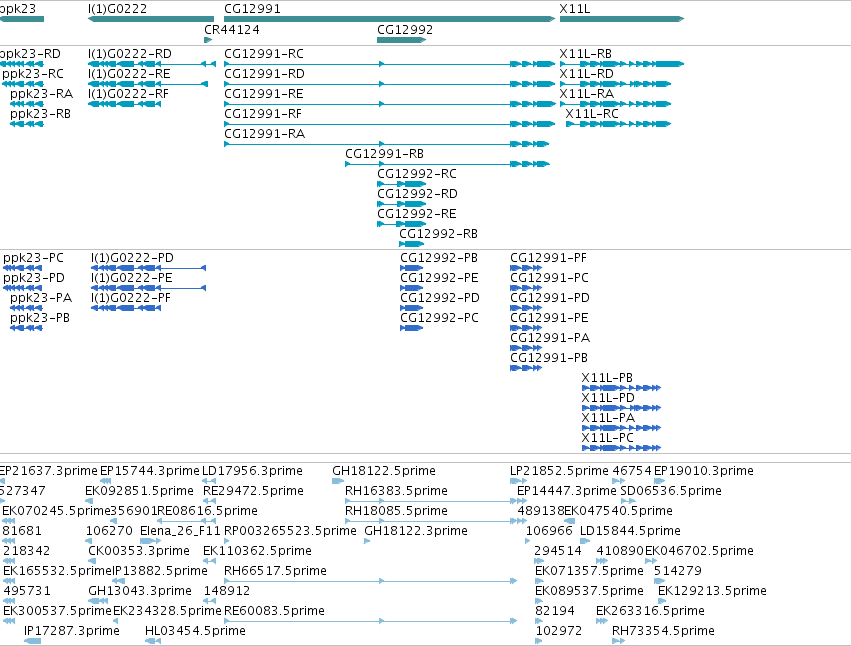This screenshot has height=646, width=851.
Task: Select transcript l(1)G0222-RF
Action: 125,104
